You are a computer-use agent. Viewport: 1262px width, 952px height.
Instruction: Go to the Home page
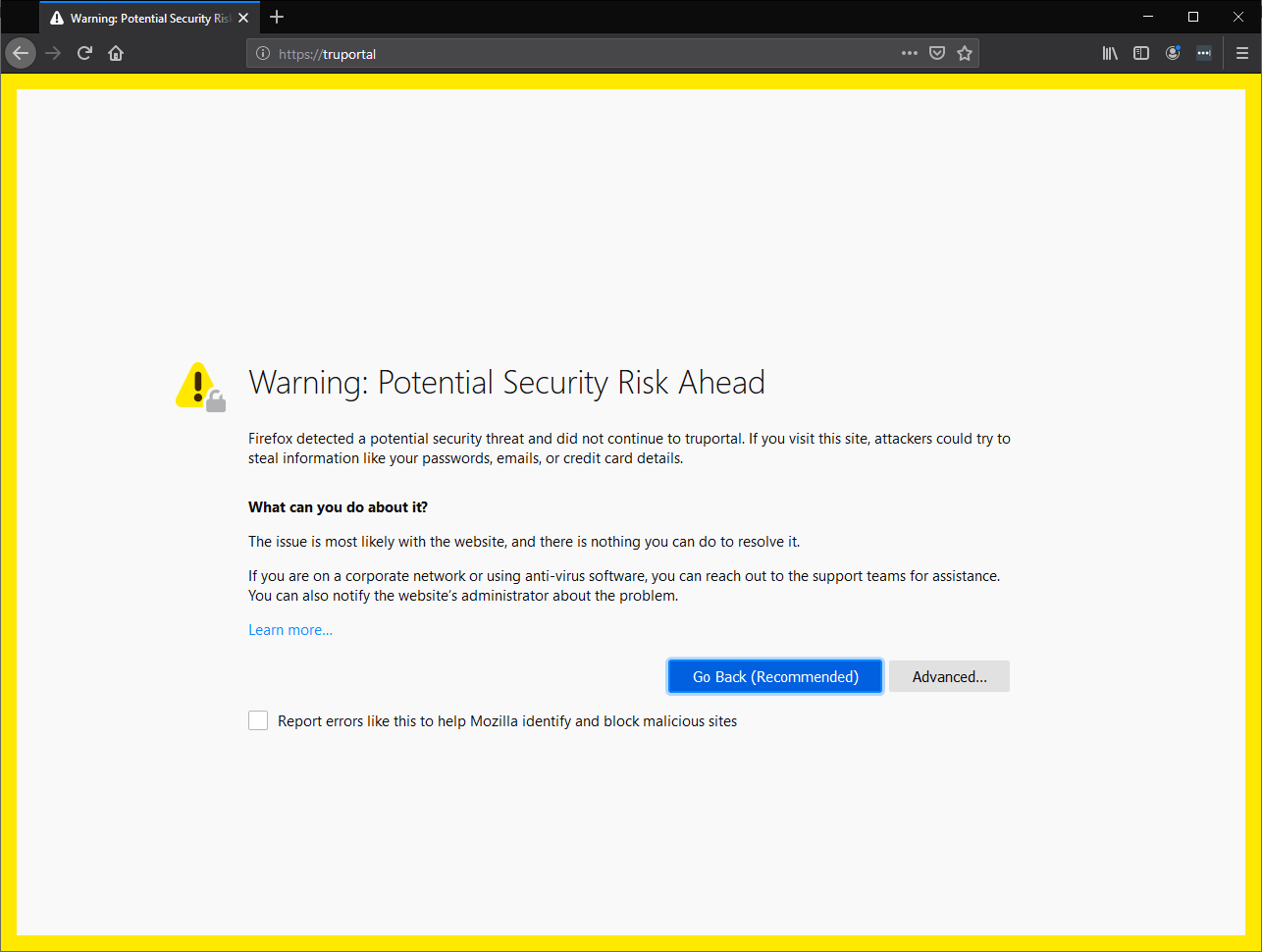pyautogui.click(x=116, y=53)
